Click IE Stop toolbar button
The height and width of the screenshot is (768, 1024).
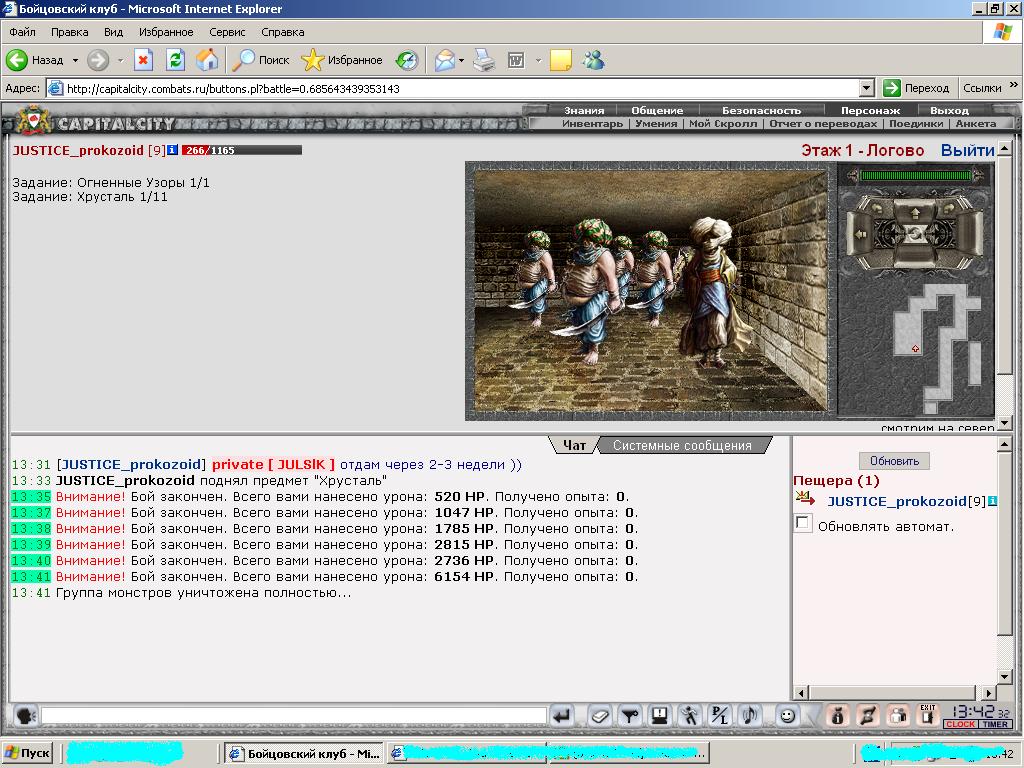(x=143, y=60)
